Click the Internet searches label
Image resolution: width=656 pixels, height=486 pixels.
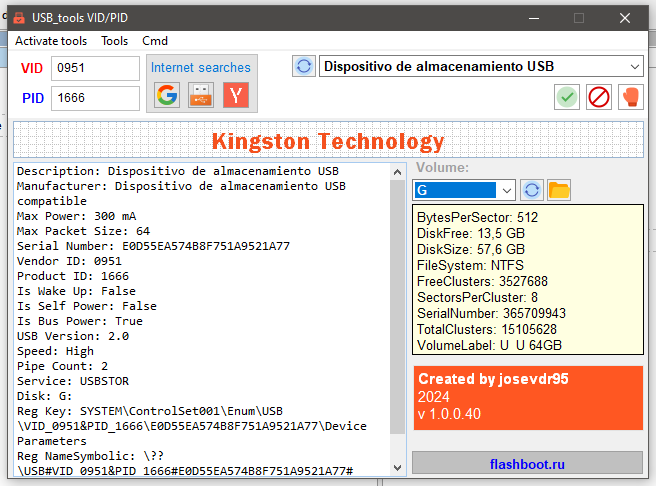(201, 67)
